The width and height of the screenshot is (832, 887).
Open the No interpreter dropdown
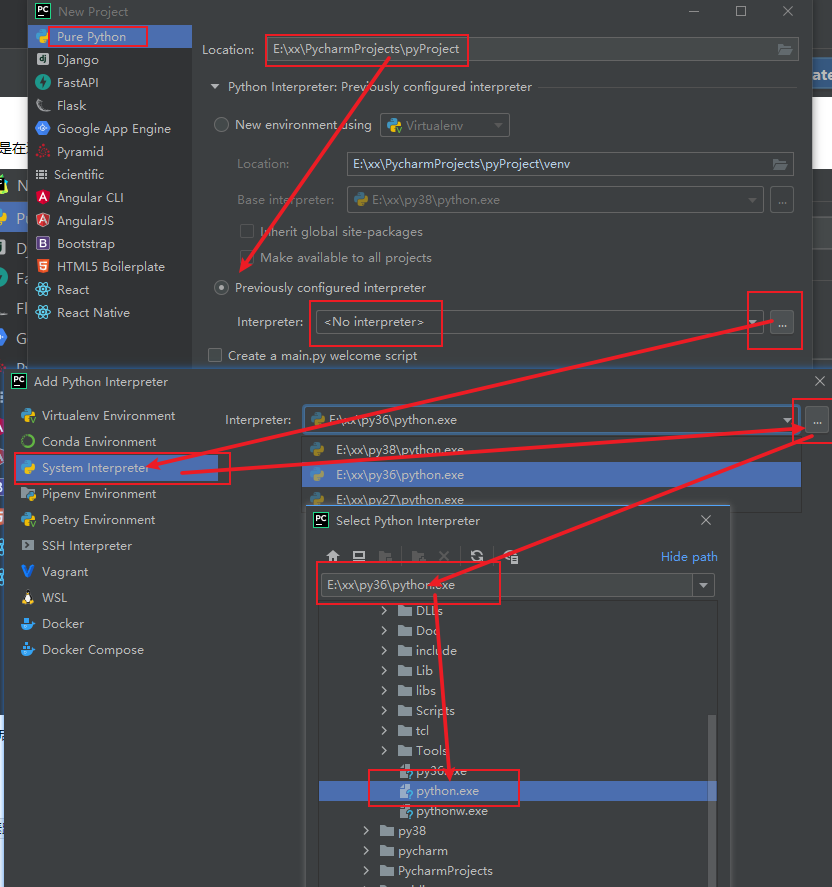tap(540, 322)
